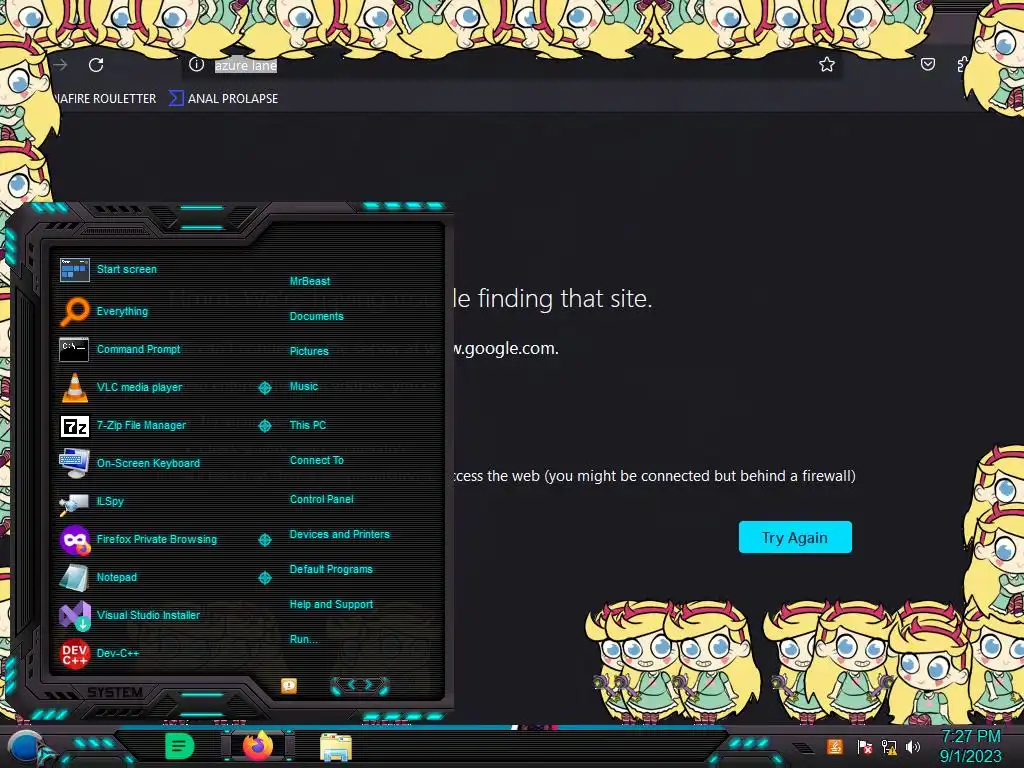The width and height of the screenshot is (1024, 768).
Task: Open MrBeast user folder
Action: click(310, 281)
